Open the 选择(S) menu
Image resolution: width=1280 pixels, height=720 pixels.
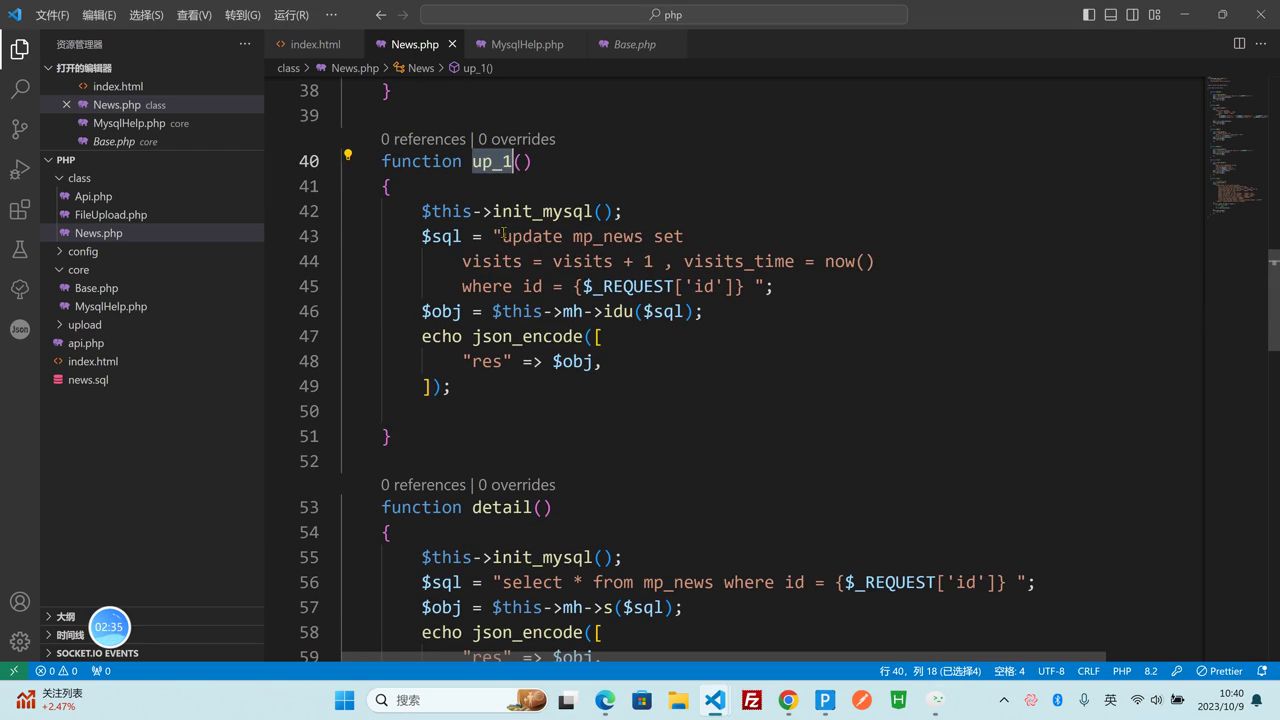tap(146, 15)
